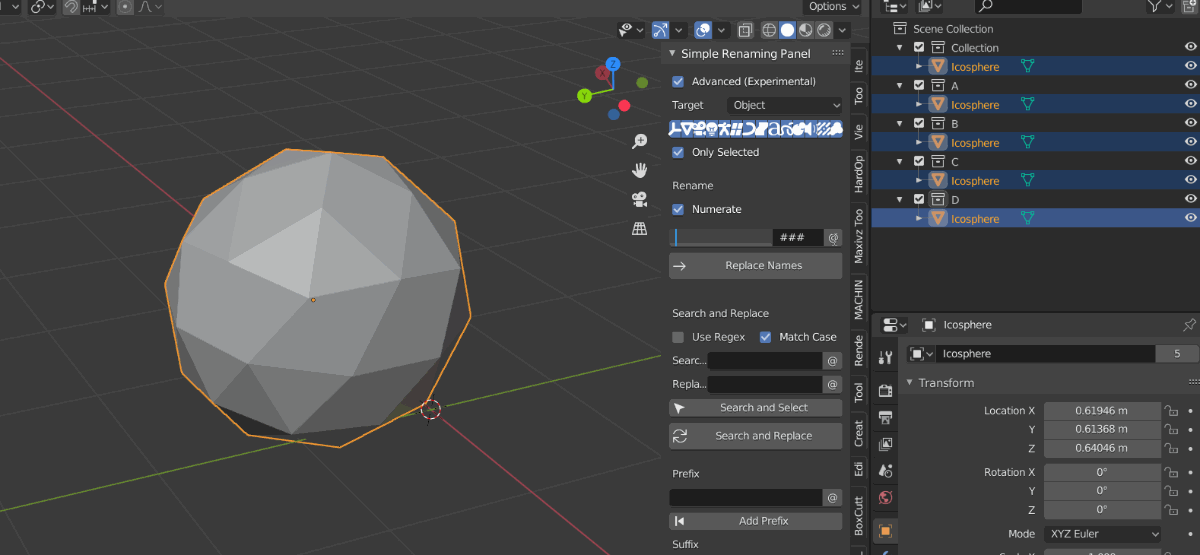Open Render properties tab
1200x555 pixels.
coord(885,389)
